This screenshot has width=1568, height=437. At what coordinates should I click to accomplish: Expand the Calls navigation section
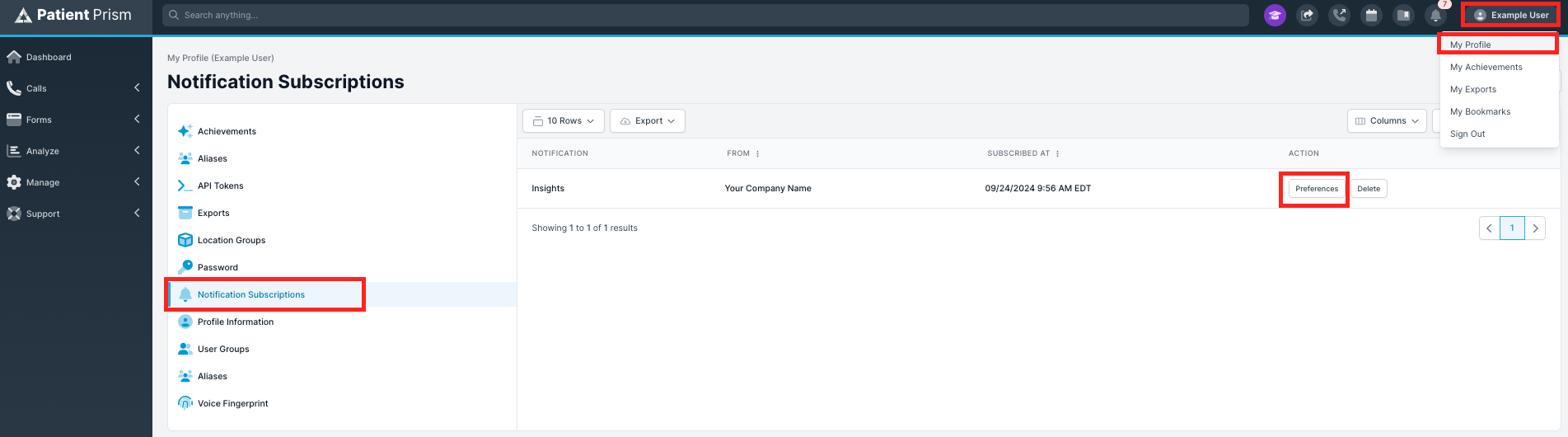[76, 88]
